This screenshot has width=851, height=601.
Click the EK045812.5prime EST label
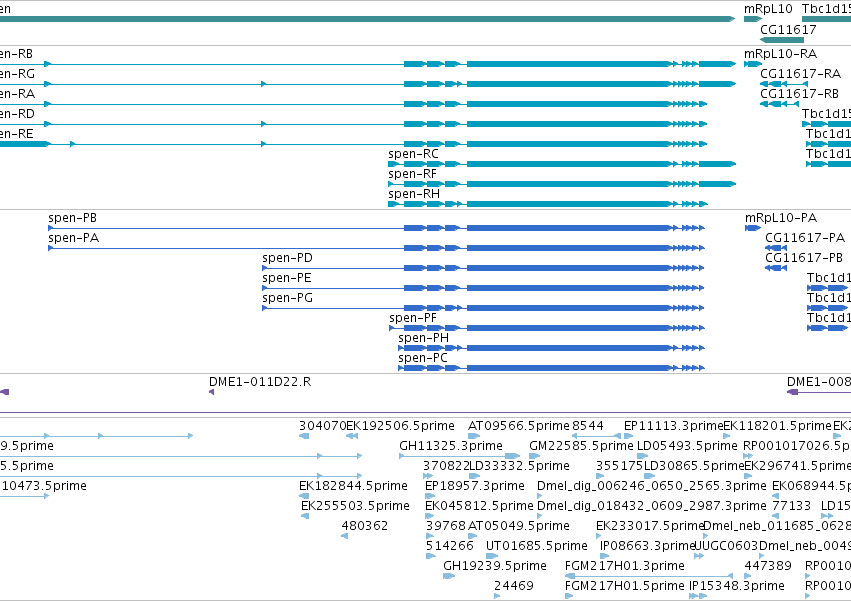pos(479,506)
